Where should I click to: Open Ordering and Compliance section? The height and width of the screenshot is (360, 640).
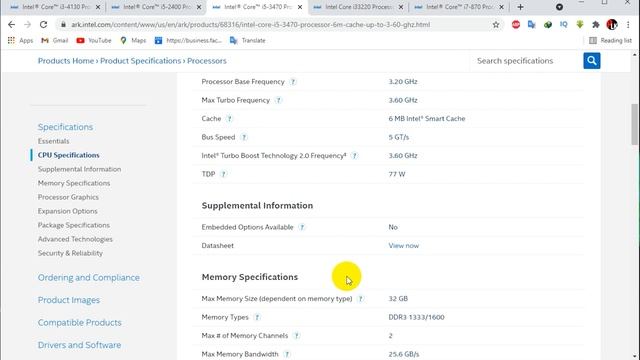[x=89, y=278]
